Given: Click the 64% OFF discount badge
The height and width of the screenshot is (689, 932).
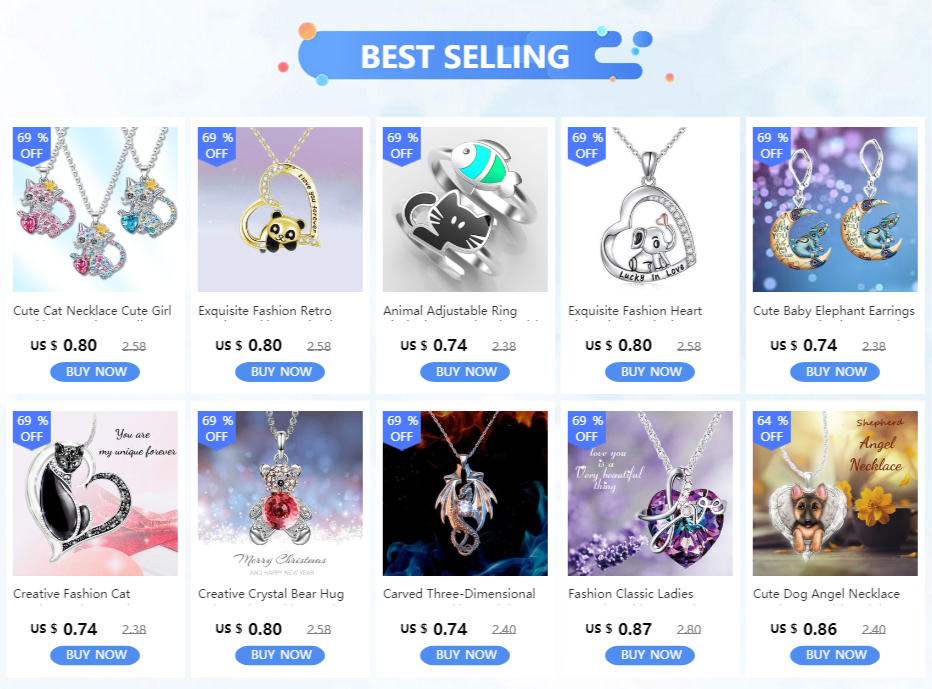Looking at the screenshot, I should coord(772,429).
